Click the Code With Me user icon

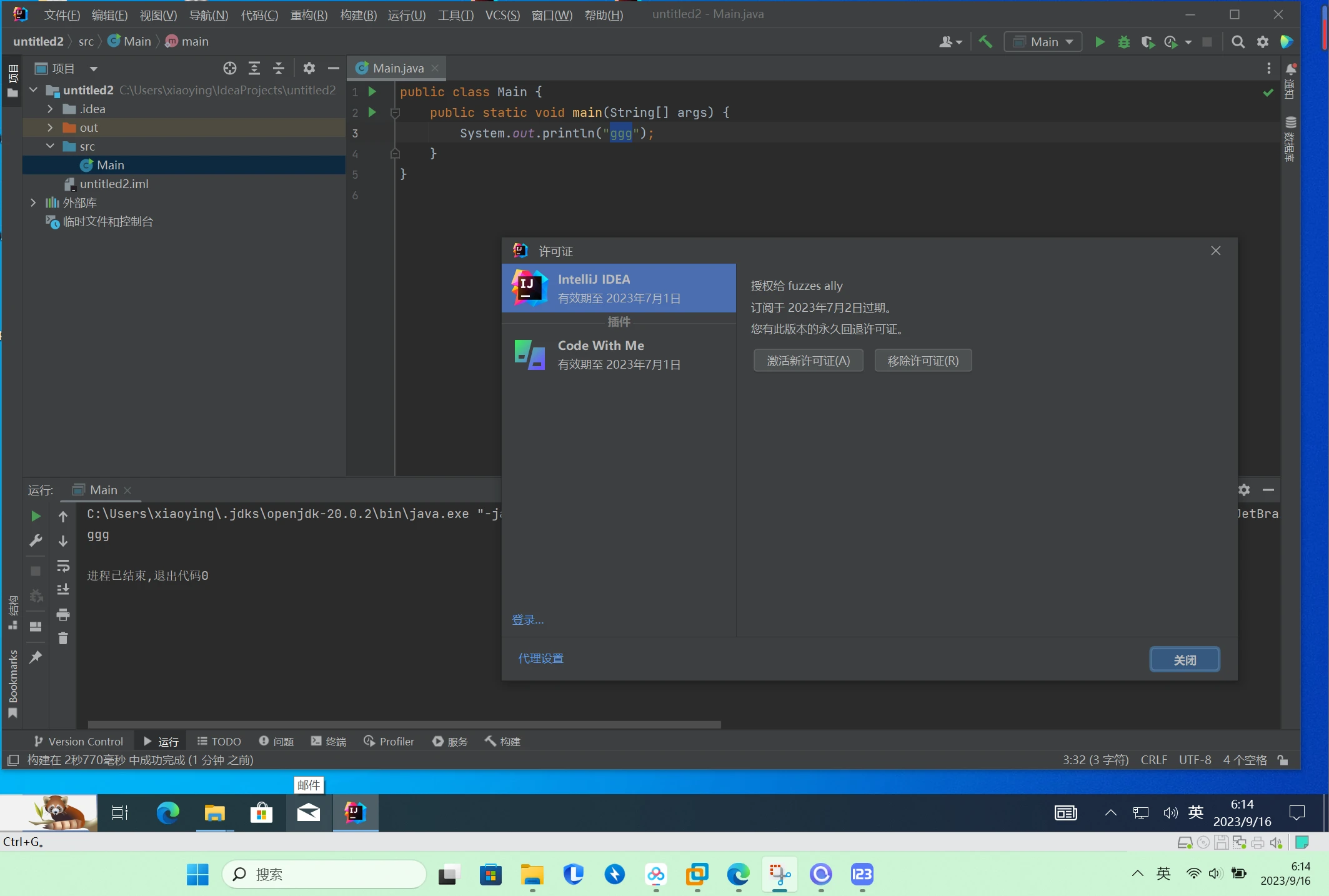945,42
